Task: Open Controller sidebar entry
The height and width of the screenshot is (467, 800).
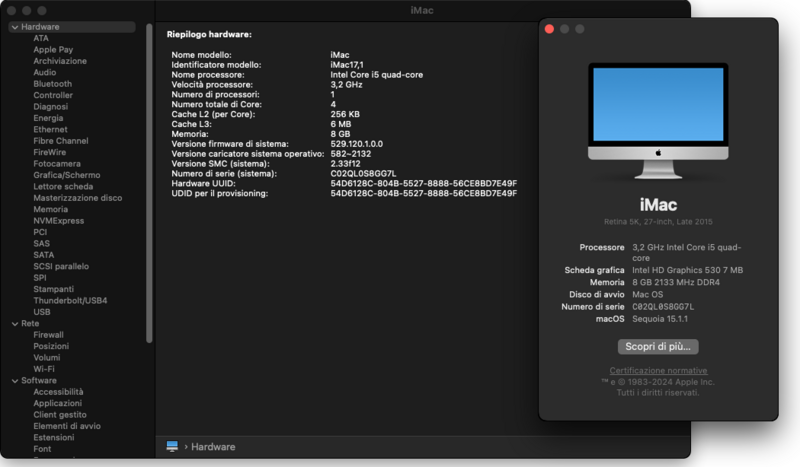Action: click(x=53, y=95)
